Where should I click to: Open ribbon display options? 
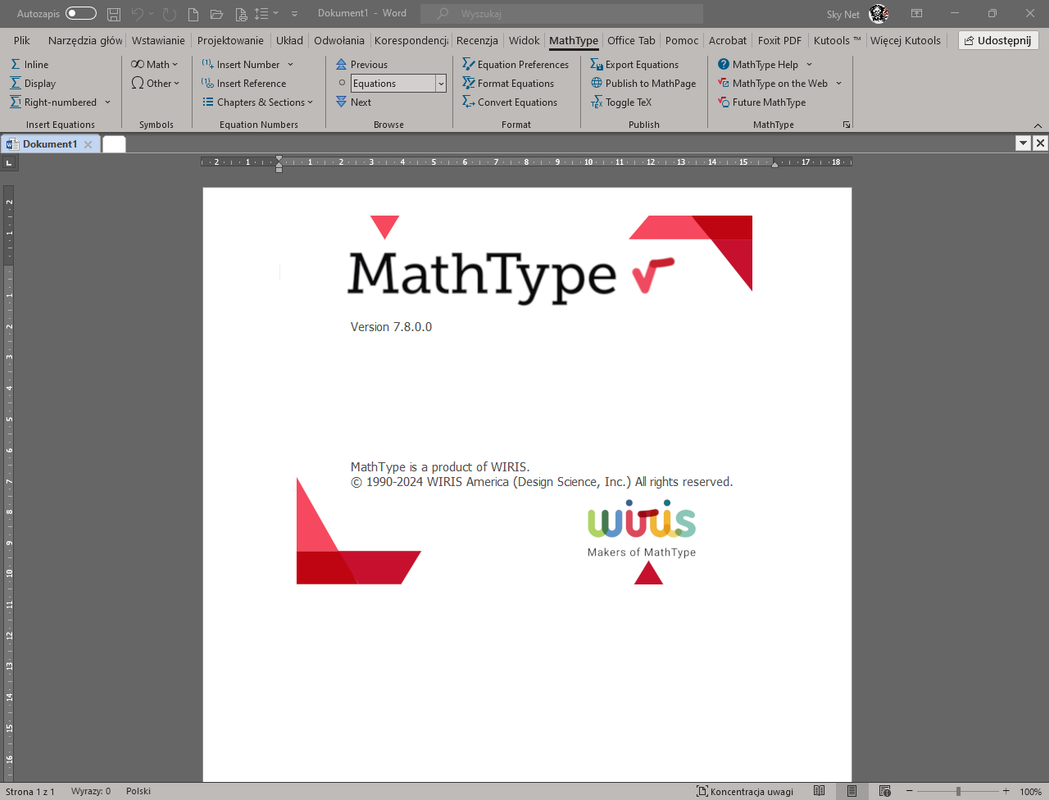pos(917,13)
